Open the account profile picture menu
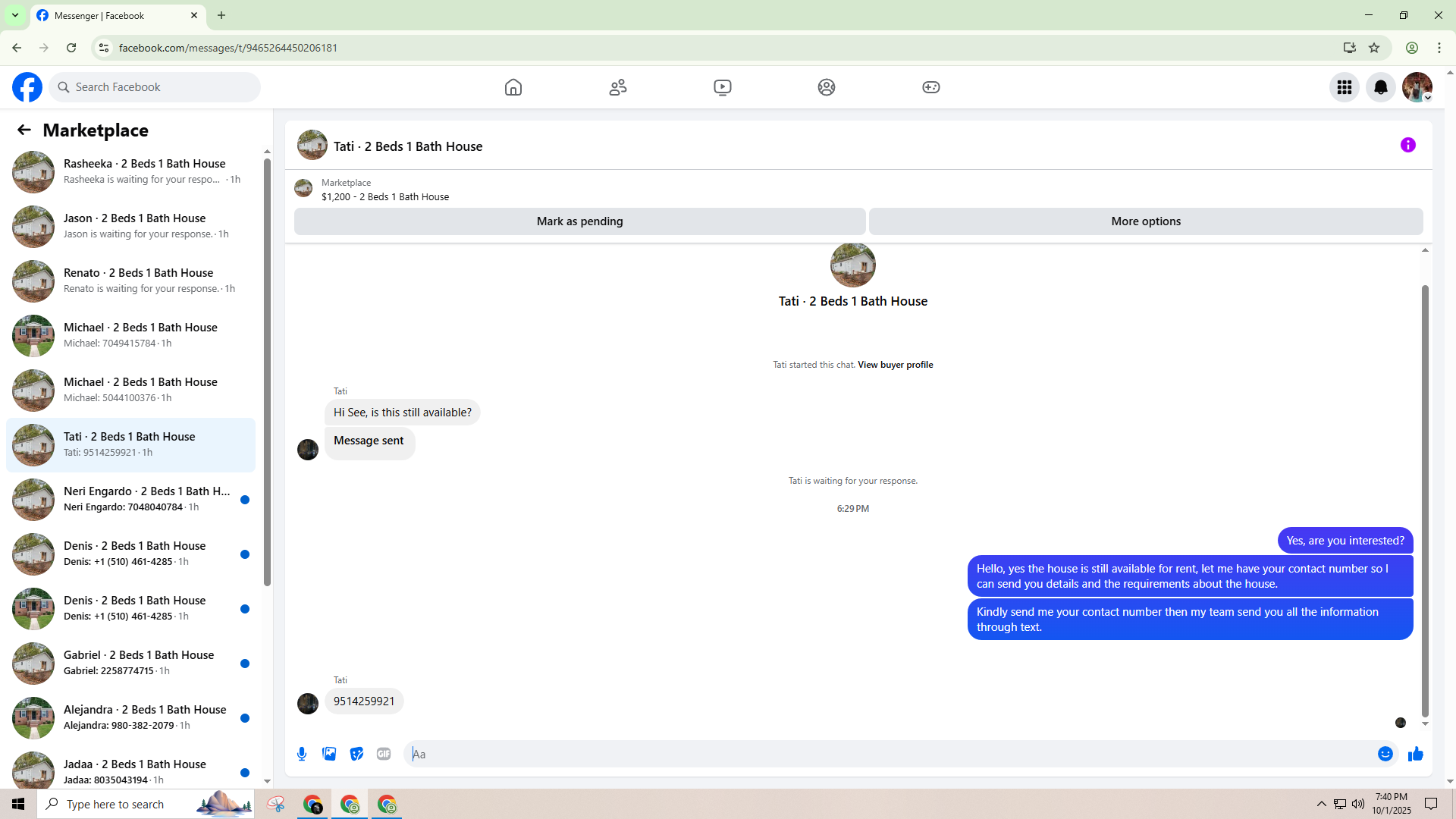 pyautogui.click(x=1417, y=87)
